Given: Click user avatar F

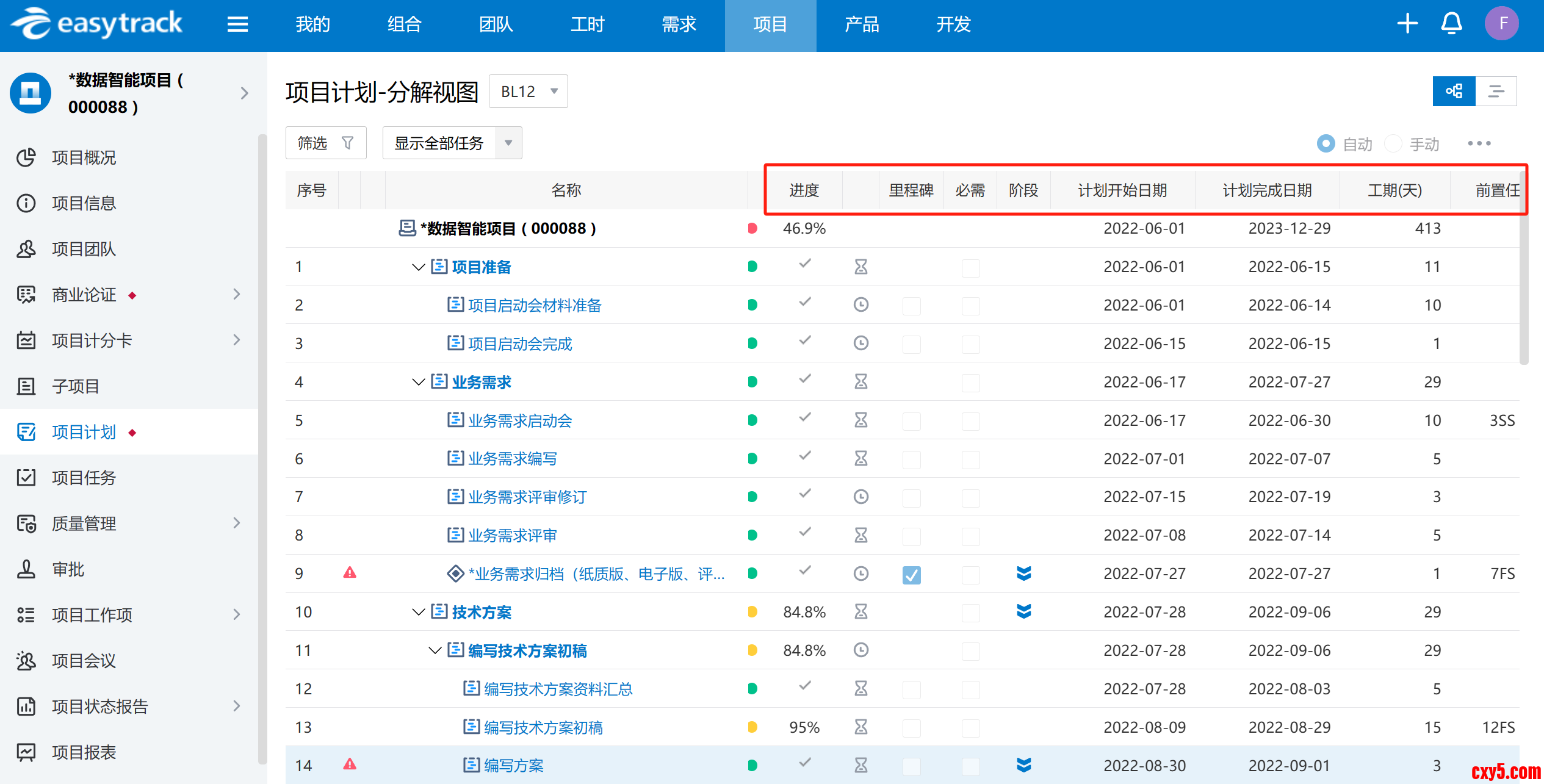Looking at the screenshot, I should click(1501, 24).
